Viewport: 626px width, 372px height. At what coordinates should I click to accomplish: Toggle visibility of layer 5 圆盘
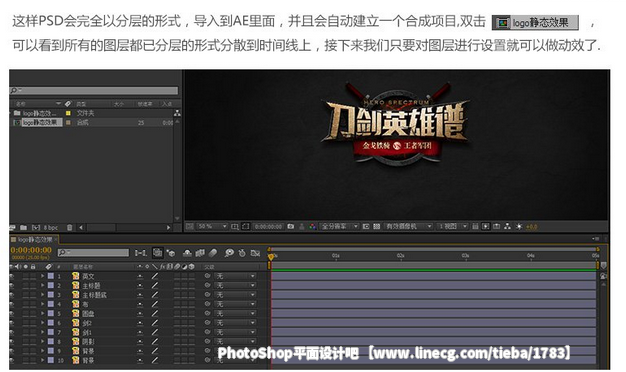[11, 313]
